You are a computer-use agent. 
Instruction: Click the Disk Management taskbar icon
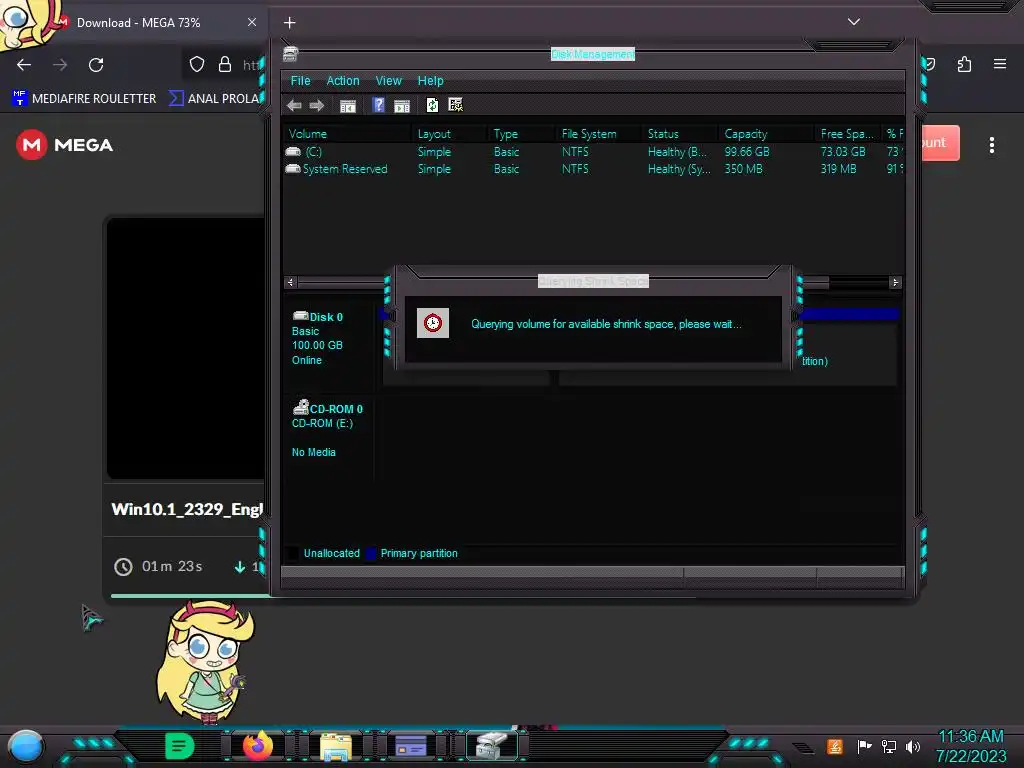click(x=492, y=746)
